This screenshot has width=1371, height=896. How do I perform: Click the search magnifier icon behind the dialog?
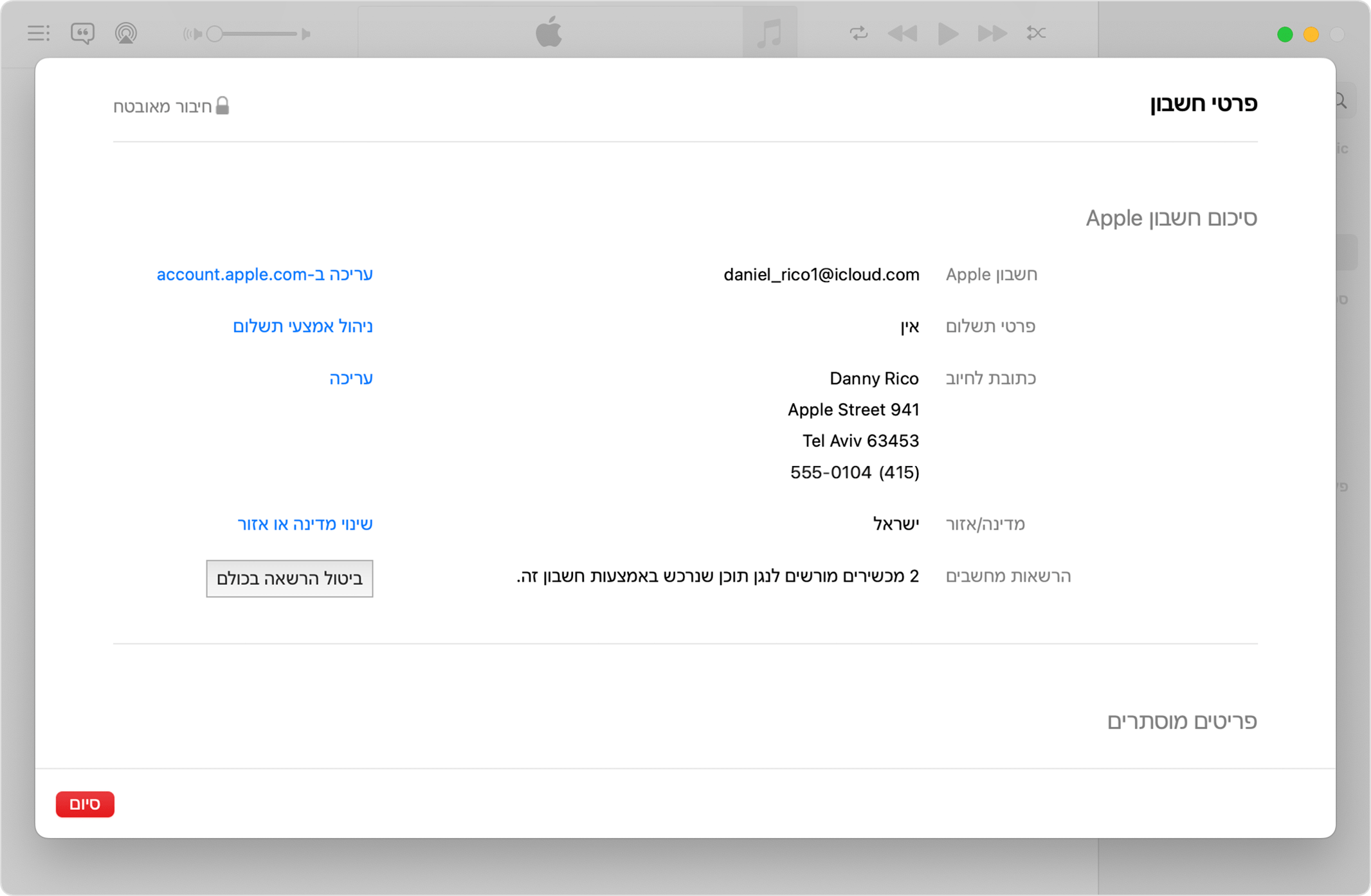1342,100
